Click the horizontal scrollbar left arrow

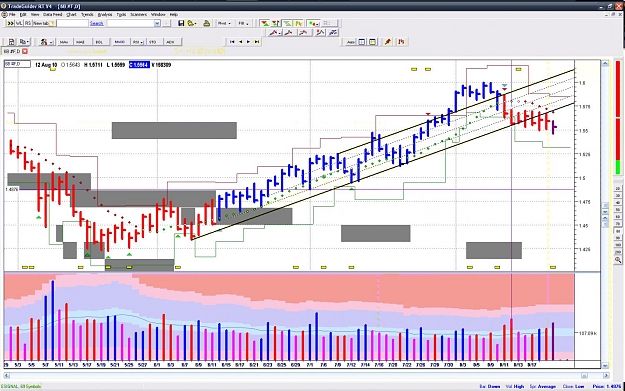pos(6,375)
